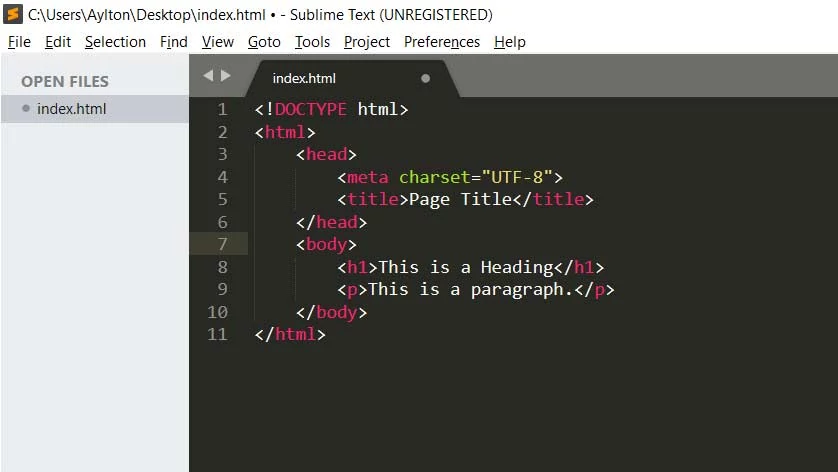
Task: Click the left tab navigation arrow
Action: click(208, 76)
